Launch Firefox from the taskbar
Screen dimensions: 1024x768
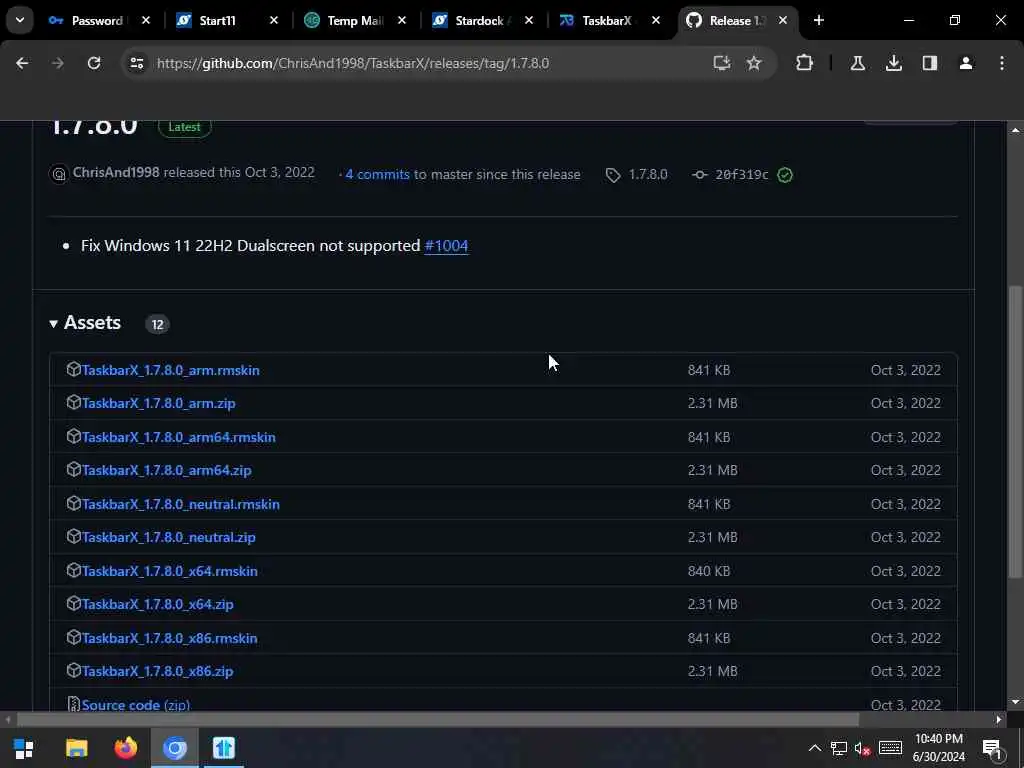click(x=125, y=748)
